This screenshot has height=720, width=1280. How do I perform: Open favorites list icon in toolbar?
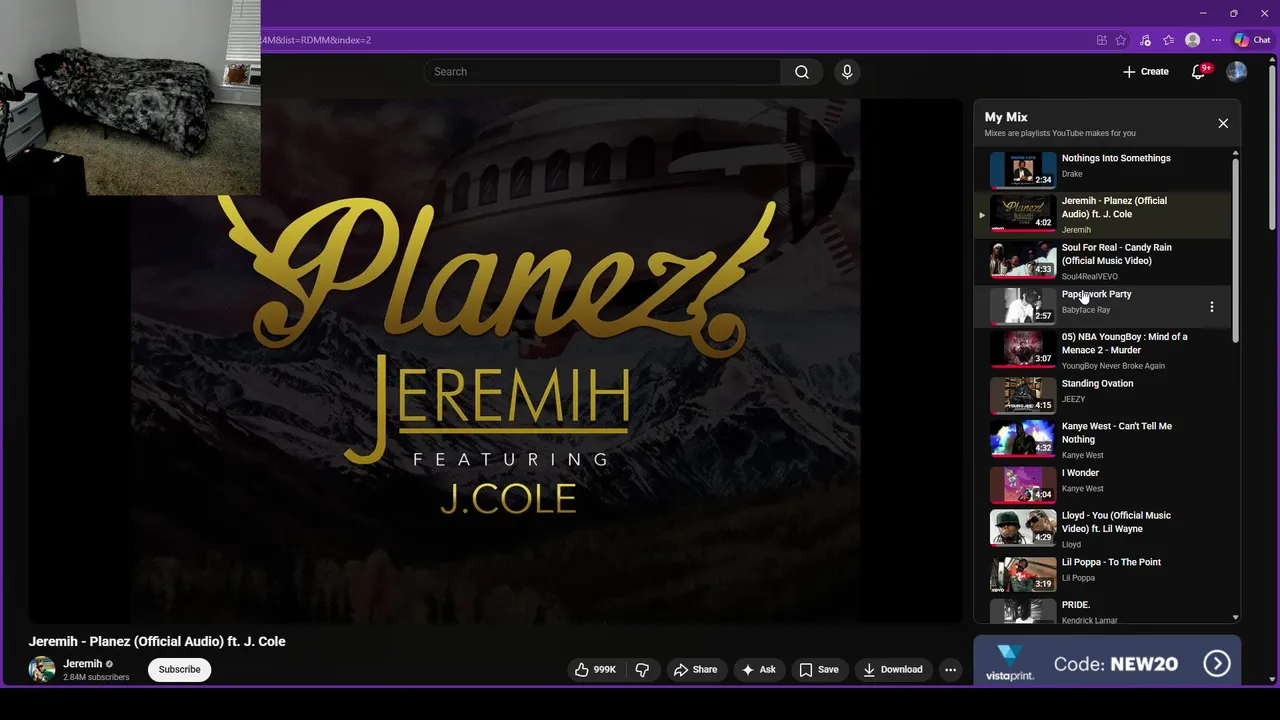coord(1168,40)
